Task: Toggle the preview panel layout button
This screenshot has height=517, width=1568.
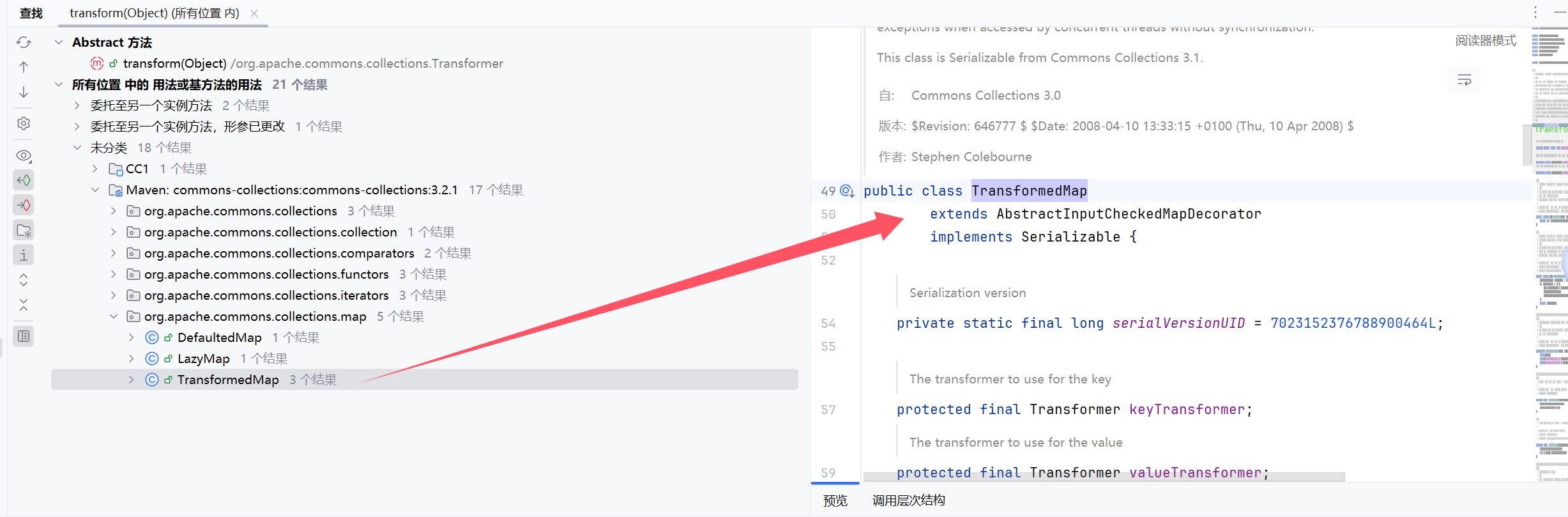Action: click(24, 336)
